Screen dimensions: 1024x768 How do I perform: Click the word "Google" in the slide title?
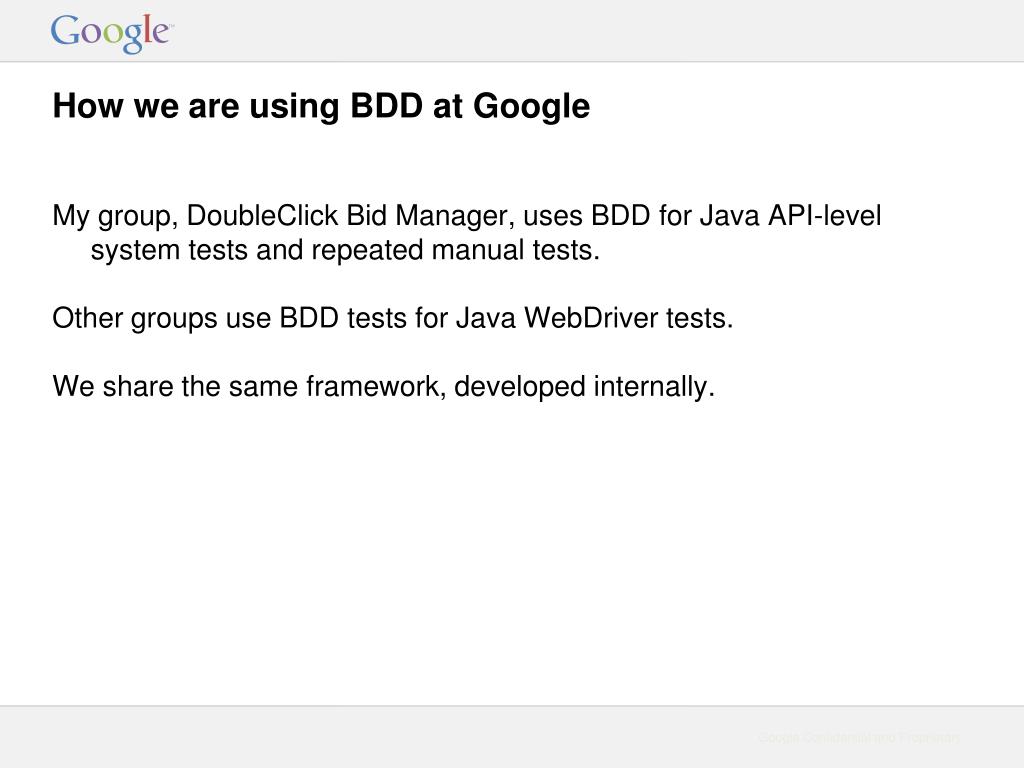pos(531,106)
